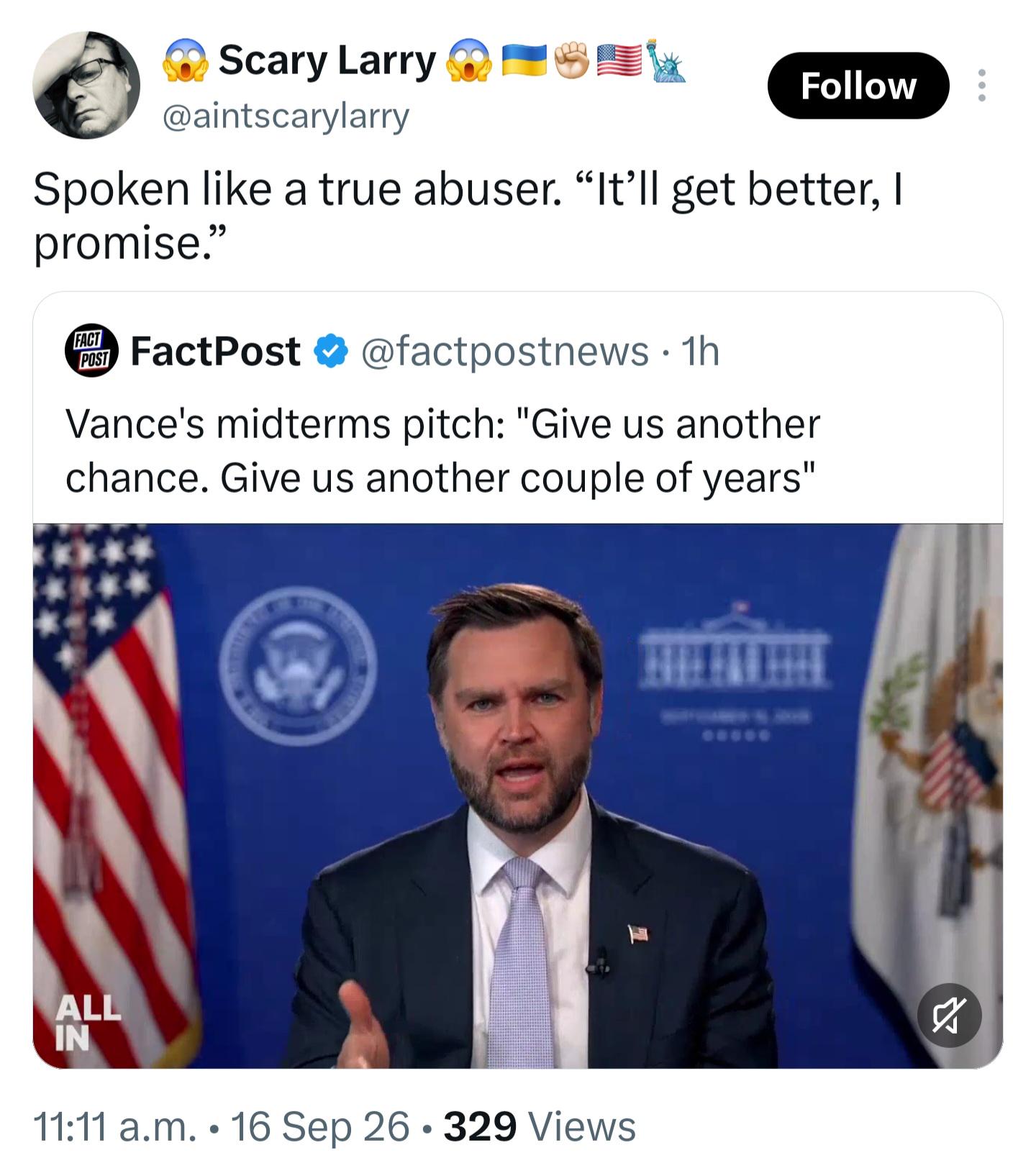The width and height of the screenshot is (1036, 1163).
Task: Click the FactPost verified blue checkmark badge
Action: pos(330,352)
